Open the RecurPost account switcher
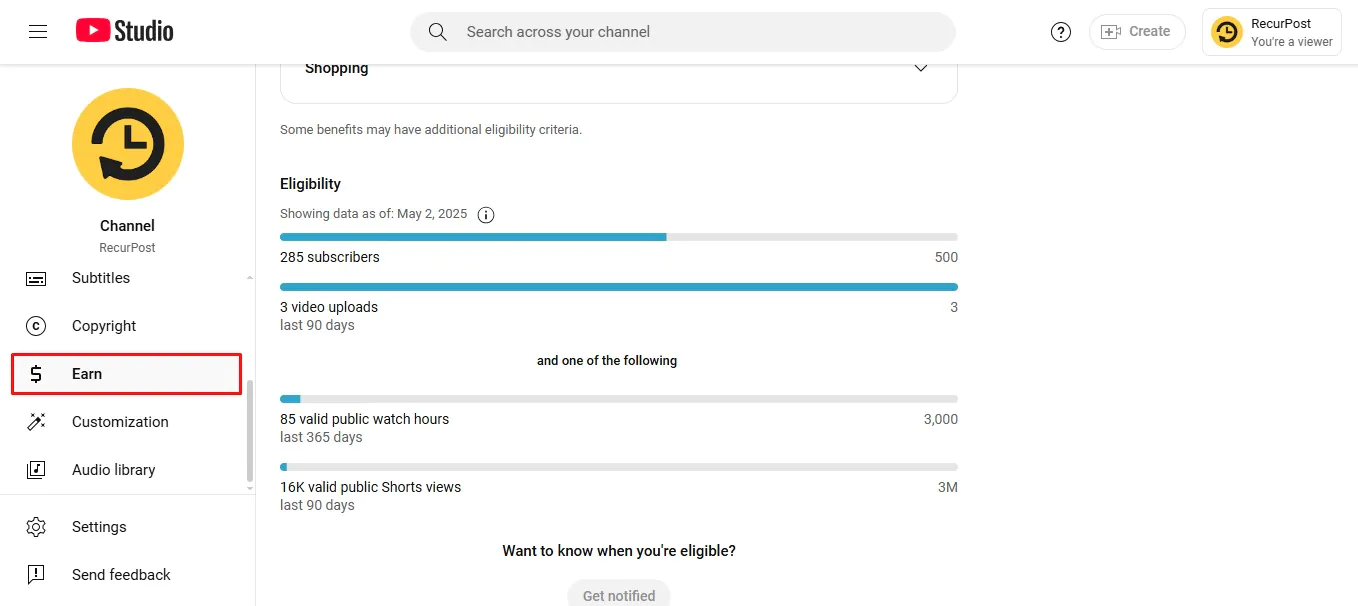This screenshot has height=606, width=1358. (1271, 32)
